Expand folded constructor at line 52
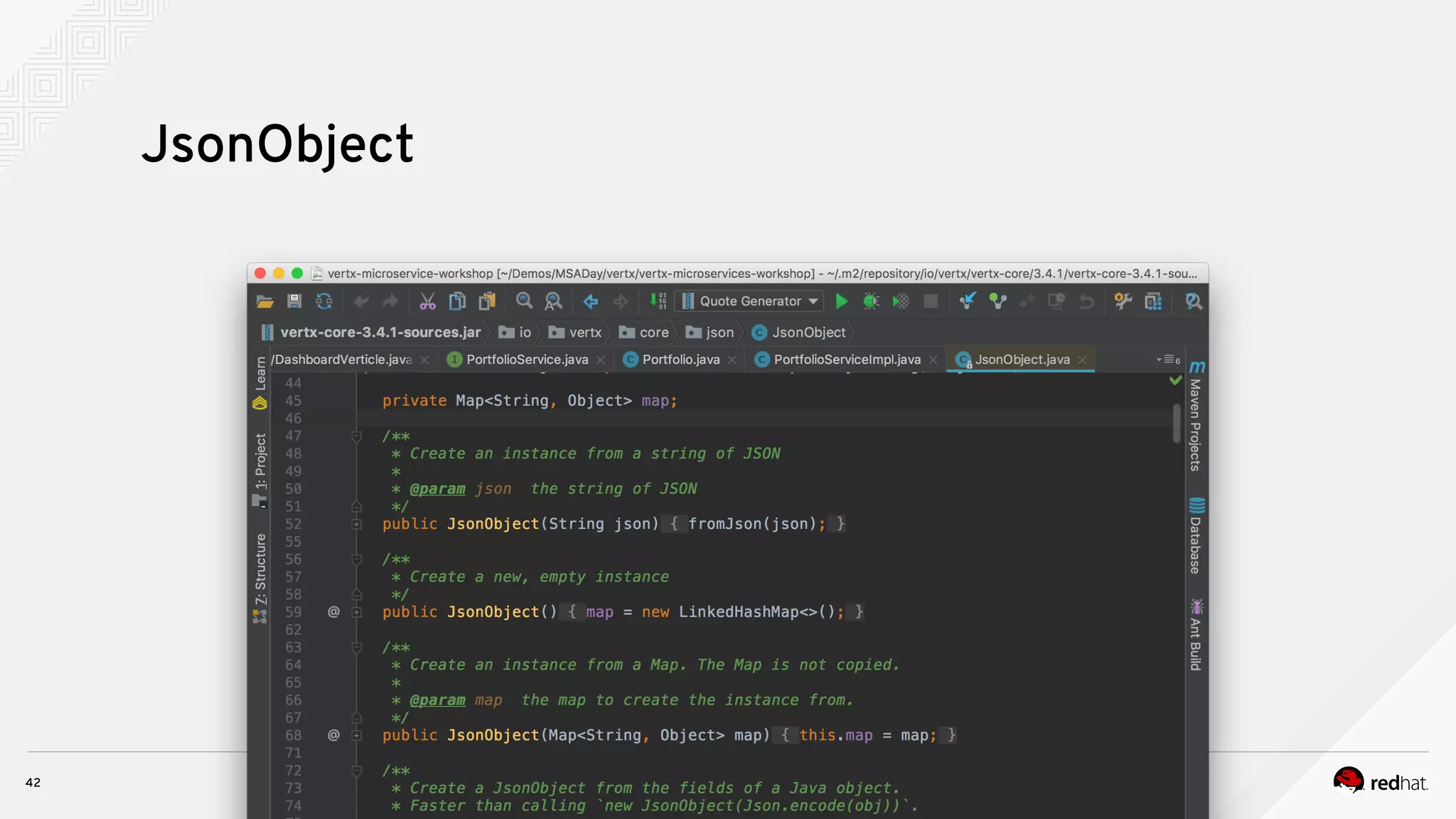This screenshot has height=819, width=1456. [357, 525]
